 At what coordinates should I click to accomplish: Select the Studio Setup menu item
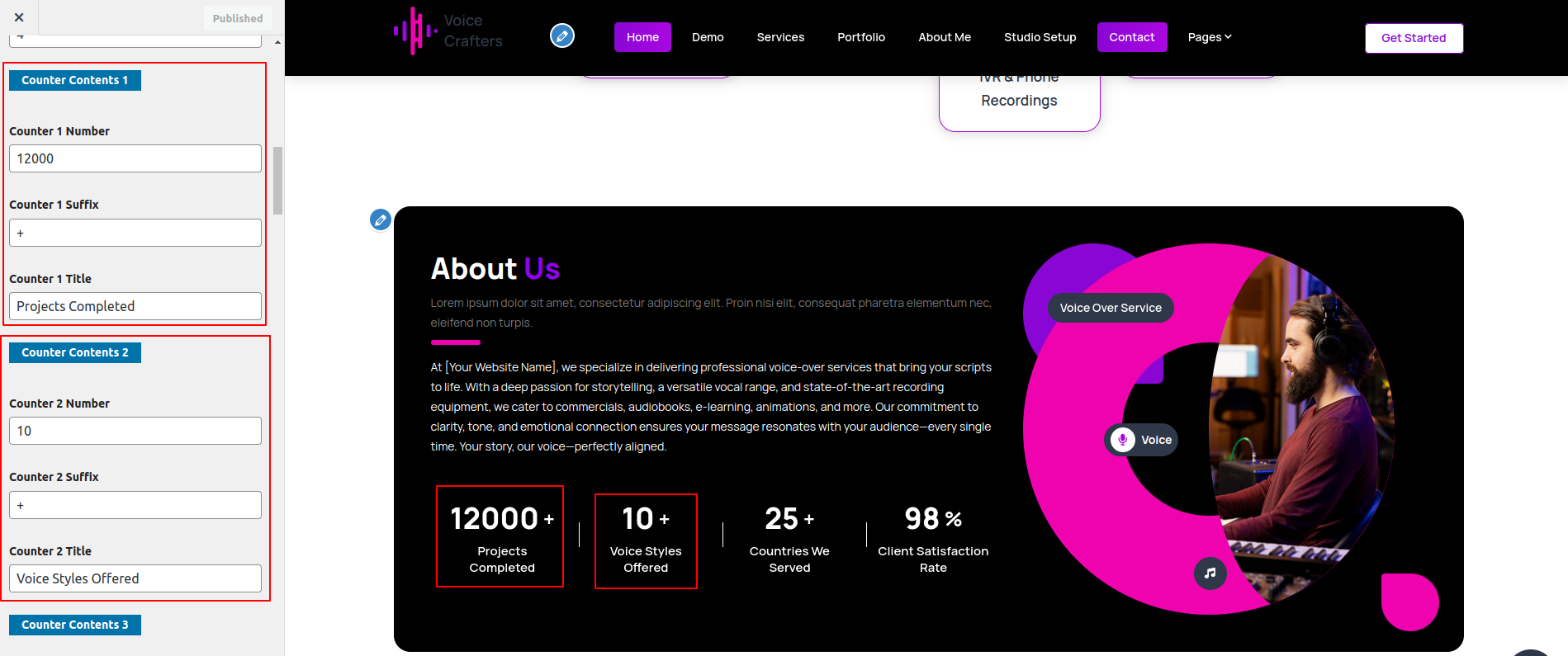click(1040, 37)
